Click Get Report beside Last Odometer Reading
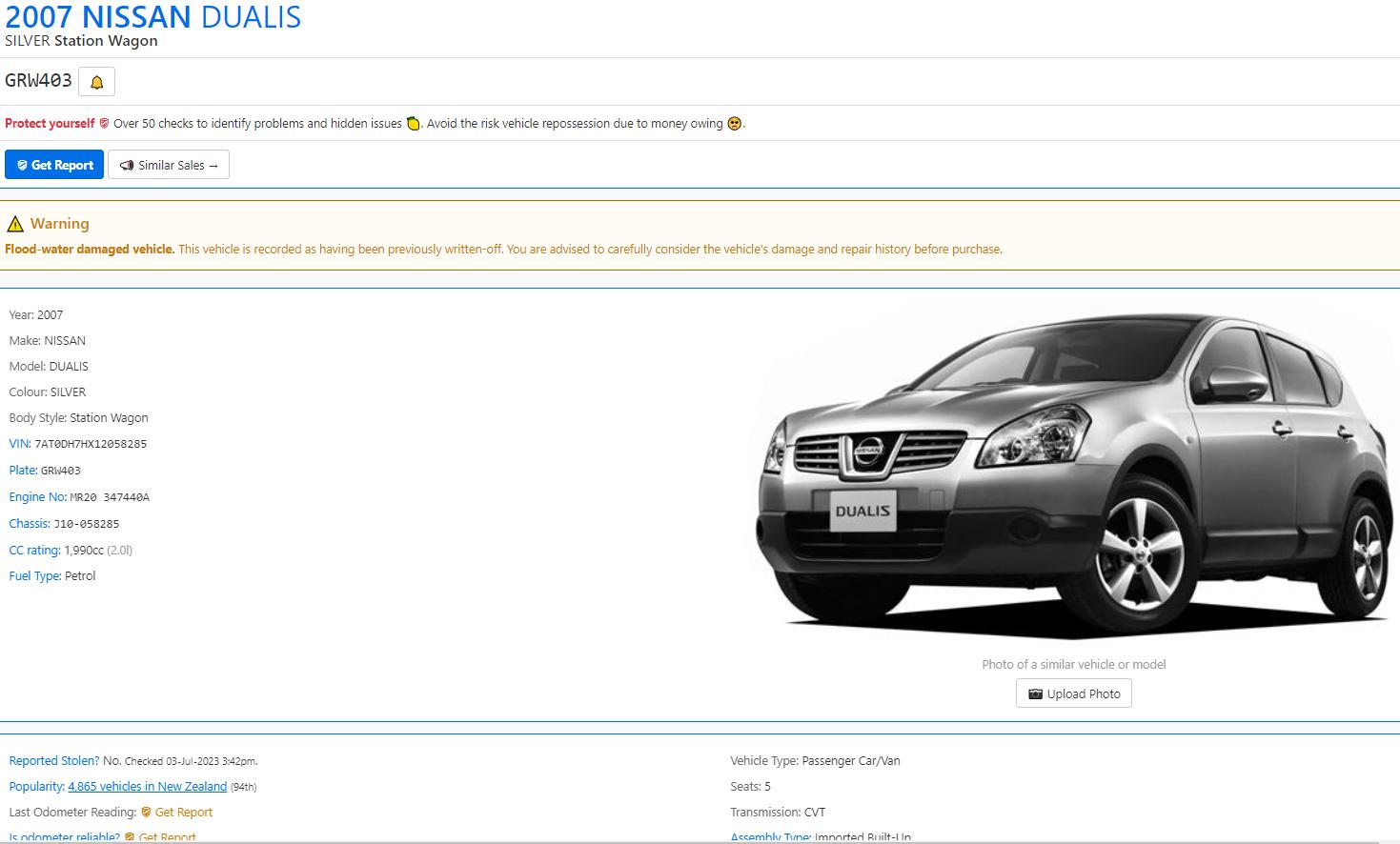The width and height of the screenshot is (1400, 844). [183, 813]
